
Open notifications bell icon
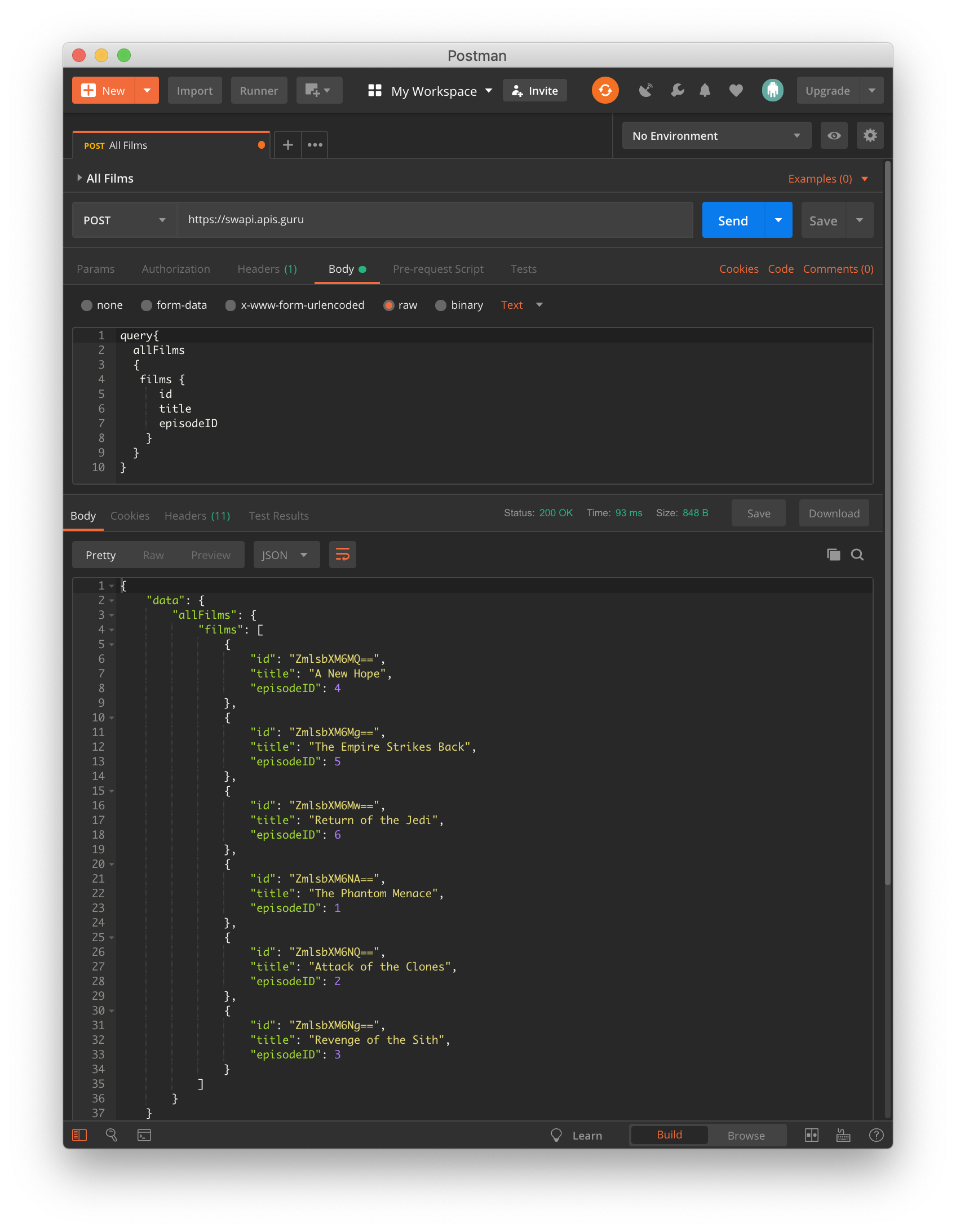(704, 90)
